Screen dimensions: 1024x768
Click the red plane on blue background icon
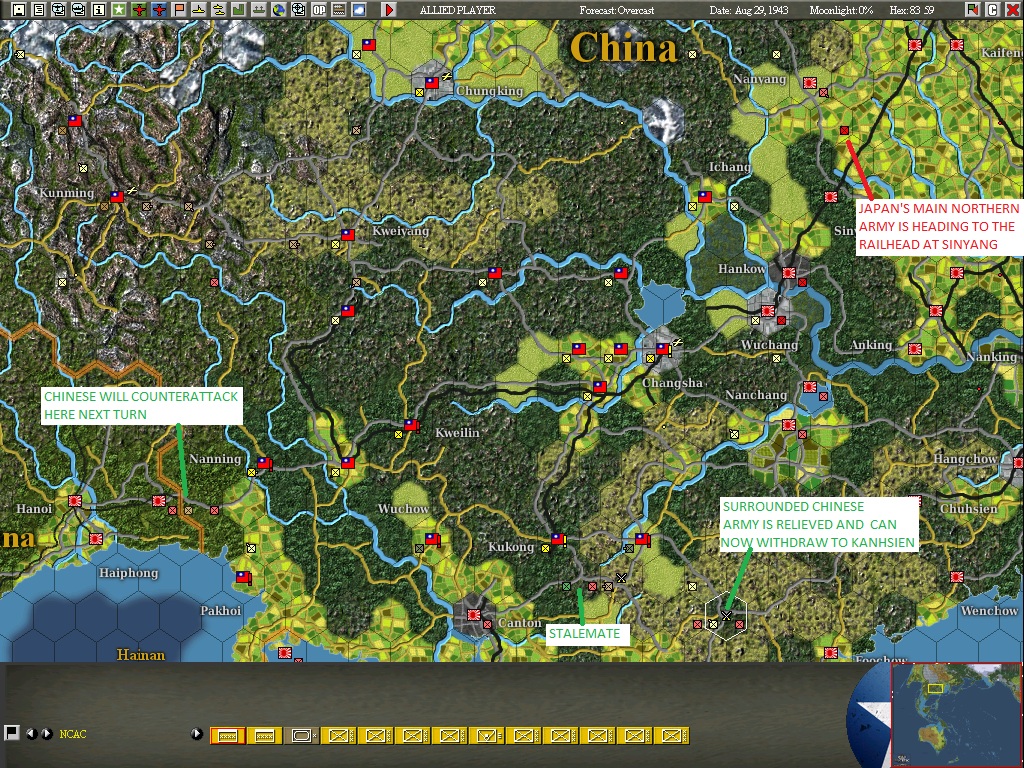coord(159,9)
